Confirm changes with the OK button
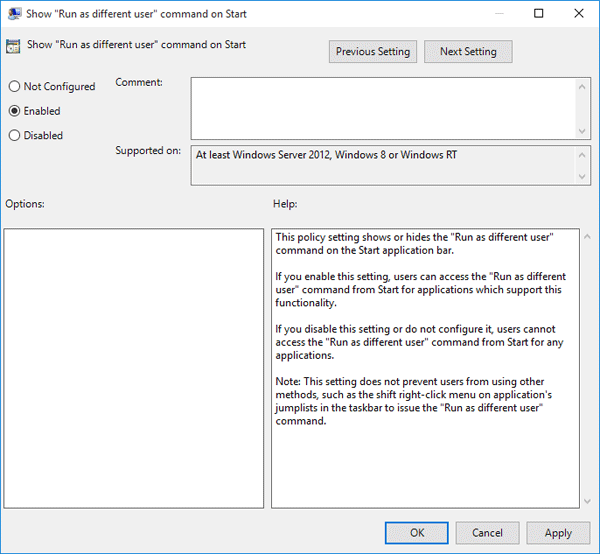 click(x=417, y=533)
